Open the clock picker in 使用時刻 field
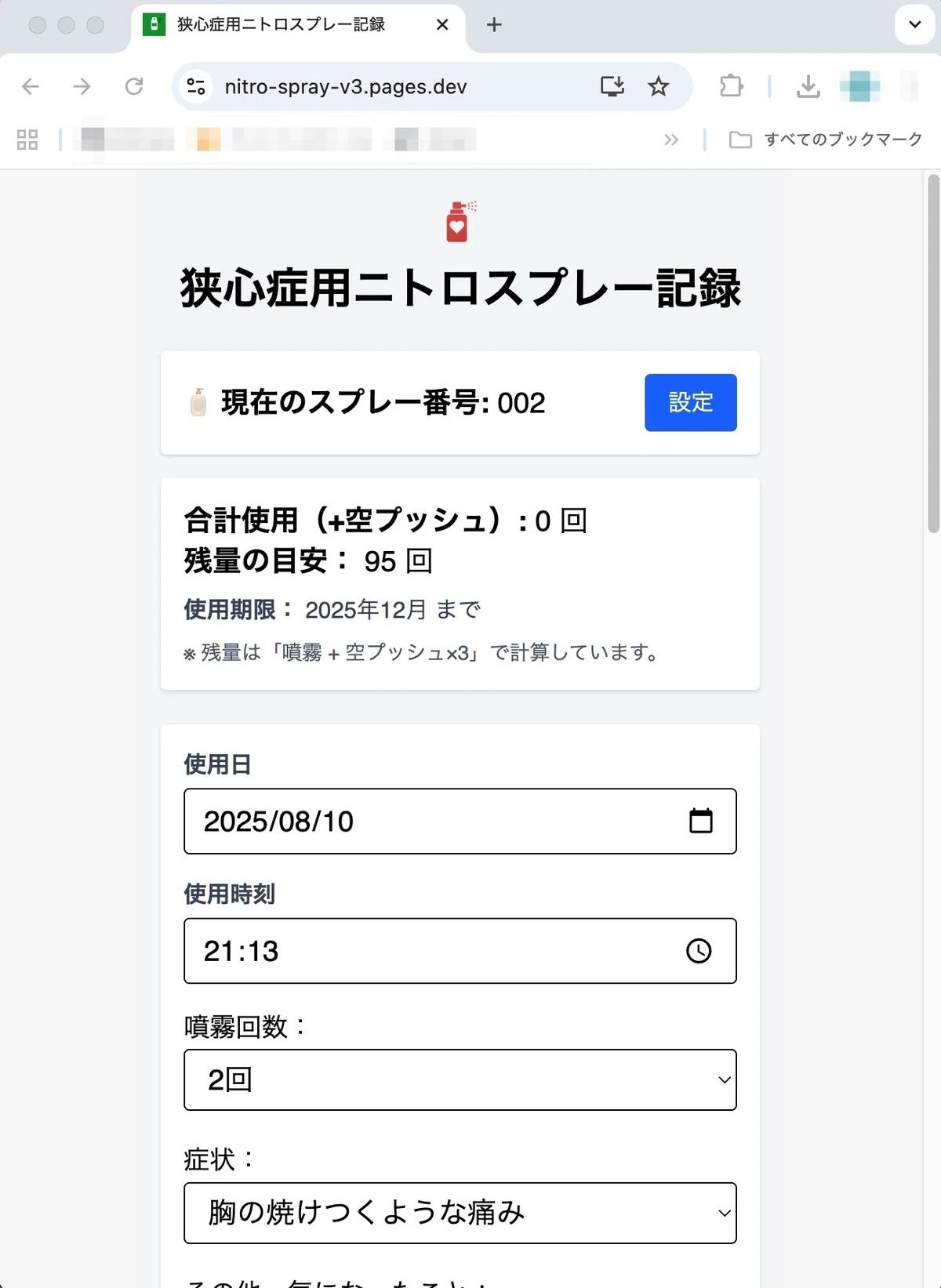 click(699, 951)
